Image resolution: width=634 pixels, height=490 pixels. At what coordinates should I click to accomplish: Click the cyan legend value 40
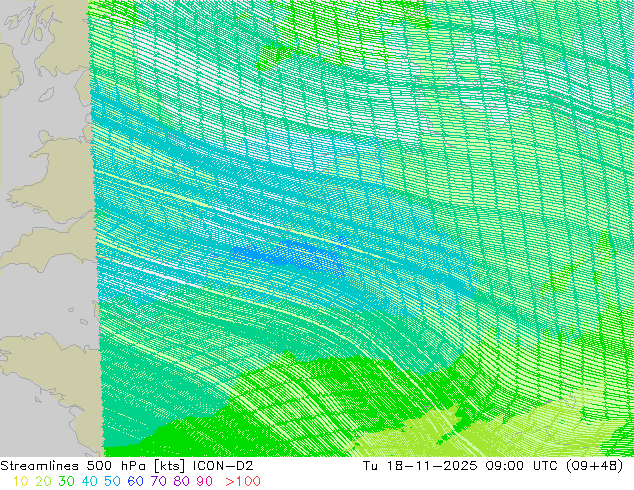pyautogui.click(x=89, y=481)
